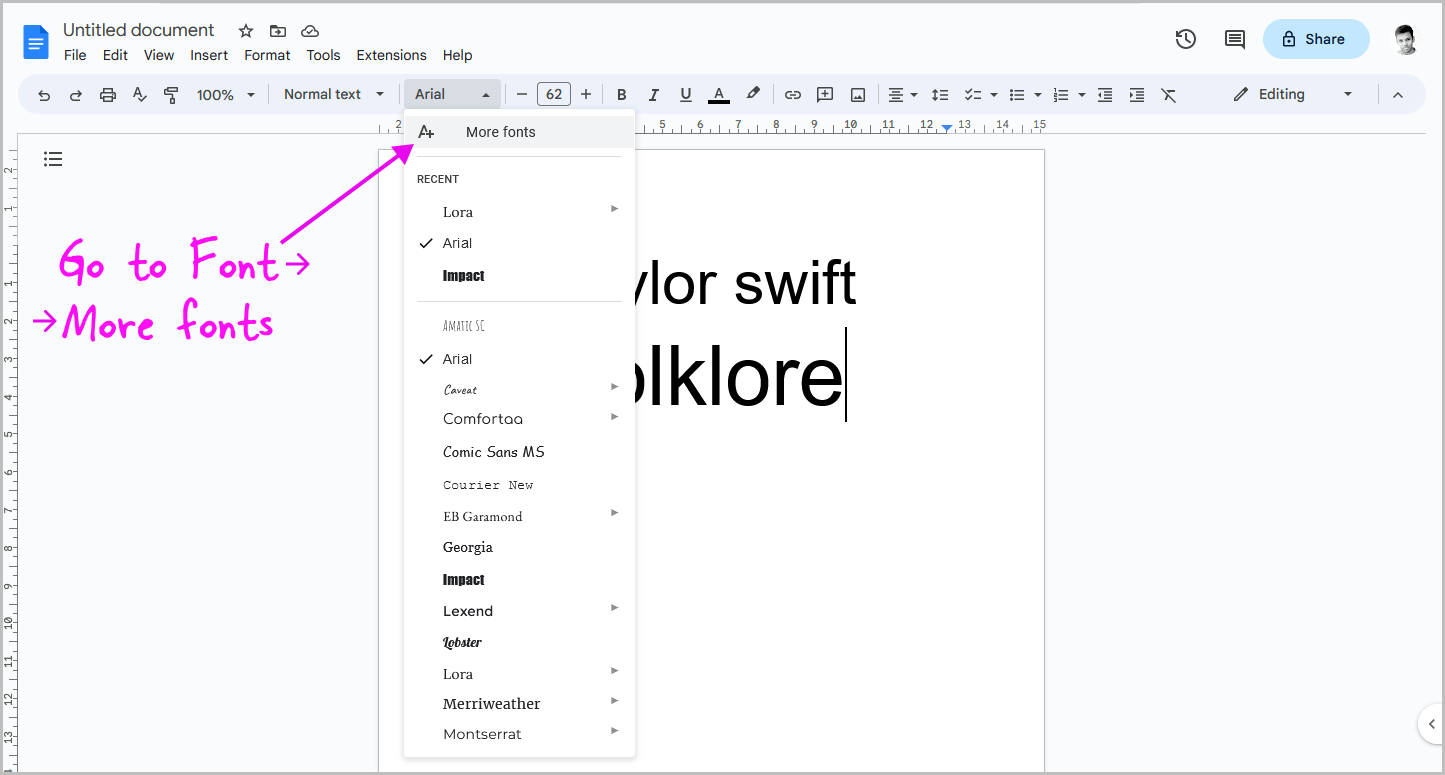1445x775 pixels.
Task: Click the increase indent icon
Action: 1137,95
